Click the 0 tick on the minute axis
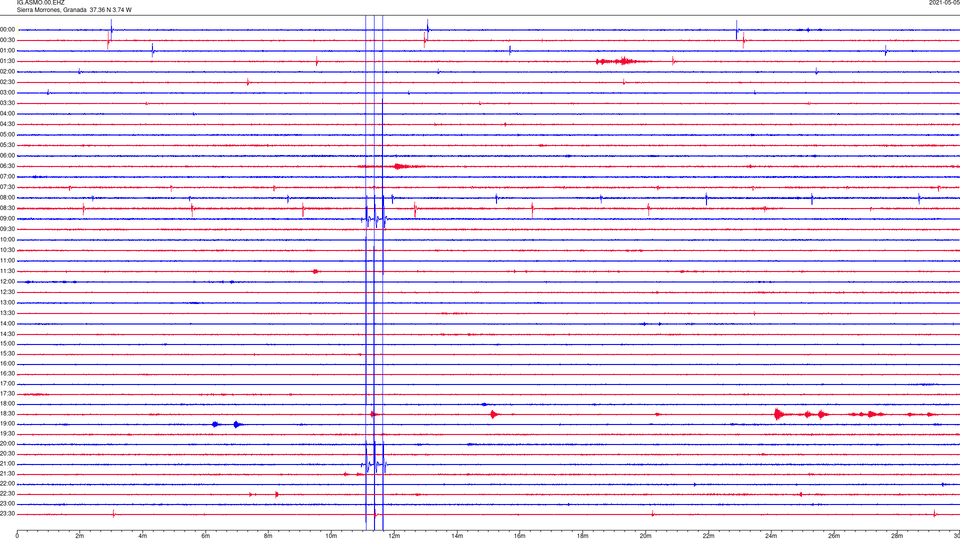 point(17,536)
